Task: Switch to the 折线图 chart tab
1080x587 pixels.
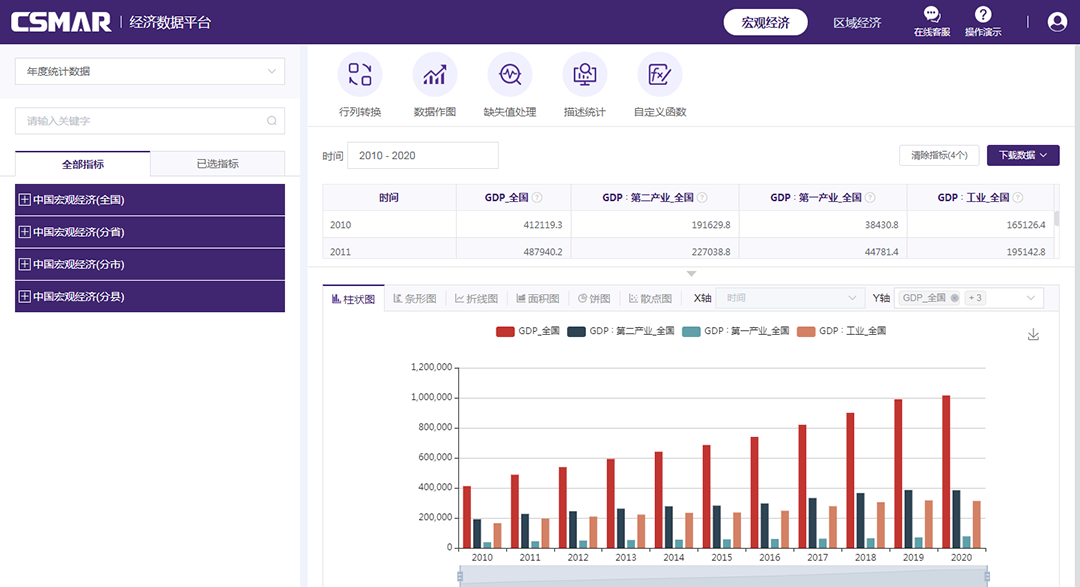Action: coord(476,299)
